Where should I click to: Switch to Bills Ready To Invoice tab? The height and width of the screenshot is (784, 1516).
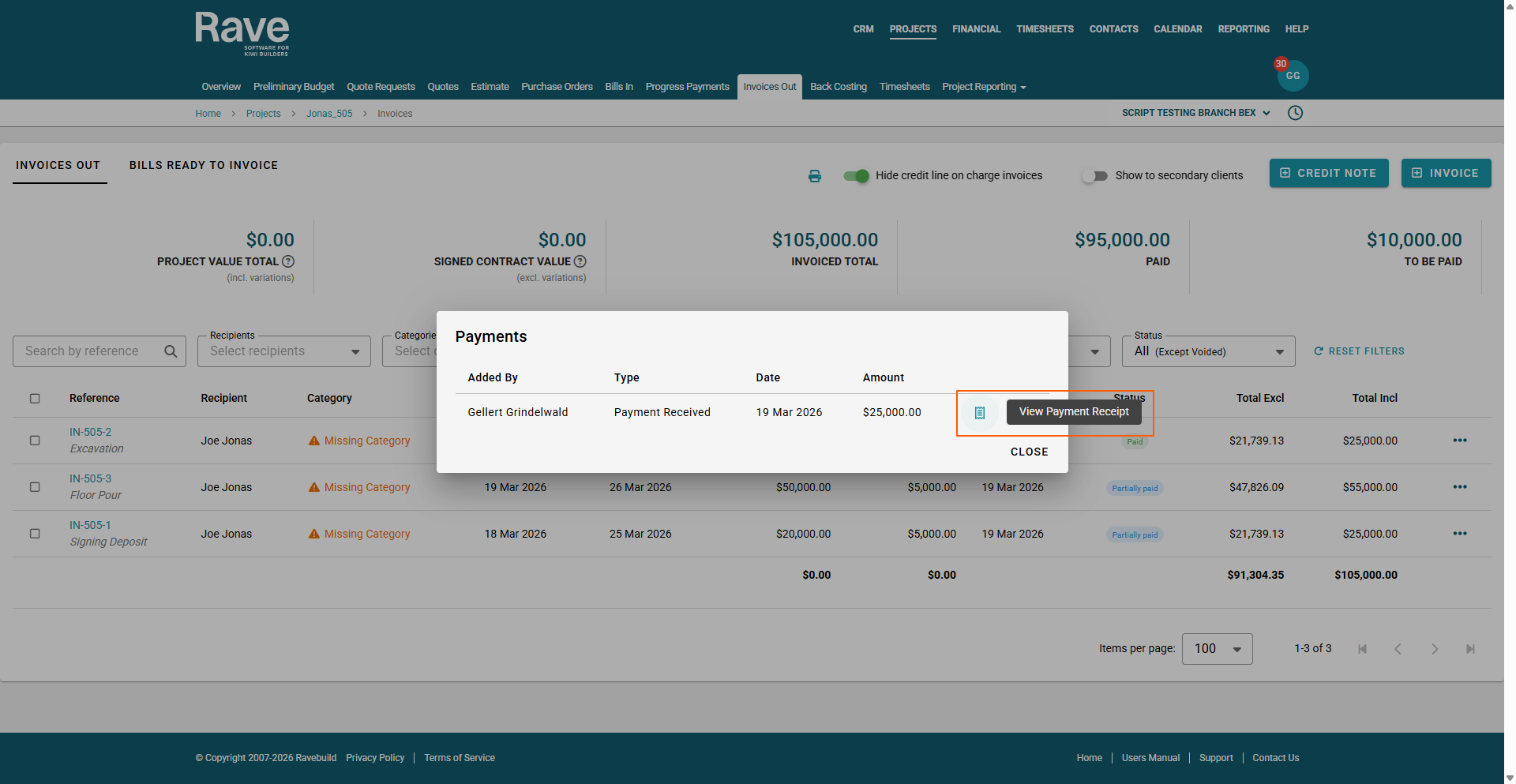(204, 166)
